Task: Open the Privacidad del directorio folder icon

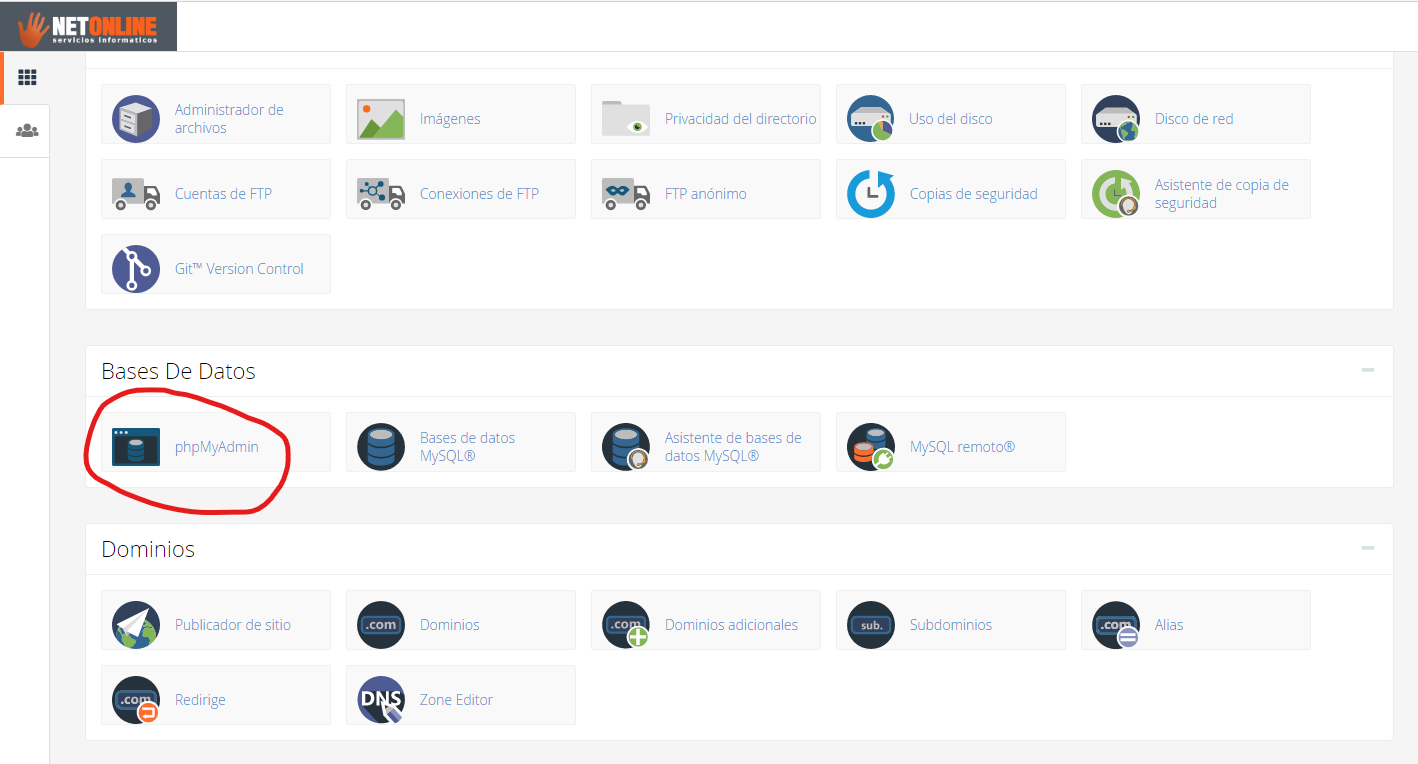Action: pos(626,119)
